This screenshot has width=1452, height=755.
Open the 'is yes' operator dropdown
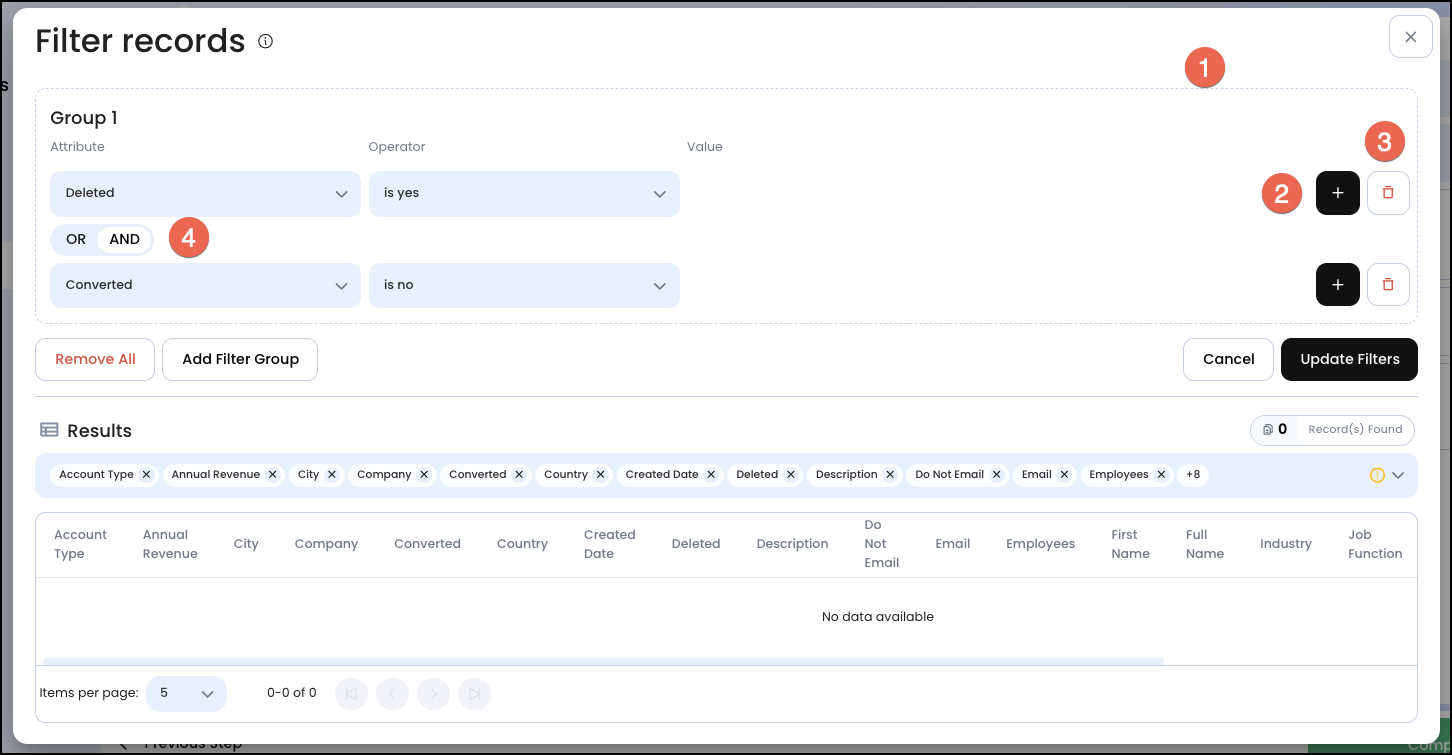coord(524,193)
